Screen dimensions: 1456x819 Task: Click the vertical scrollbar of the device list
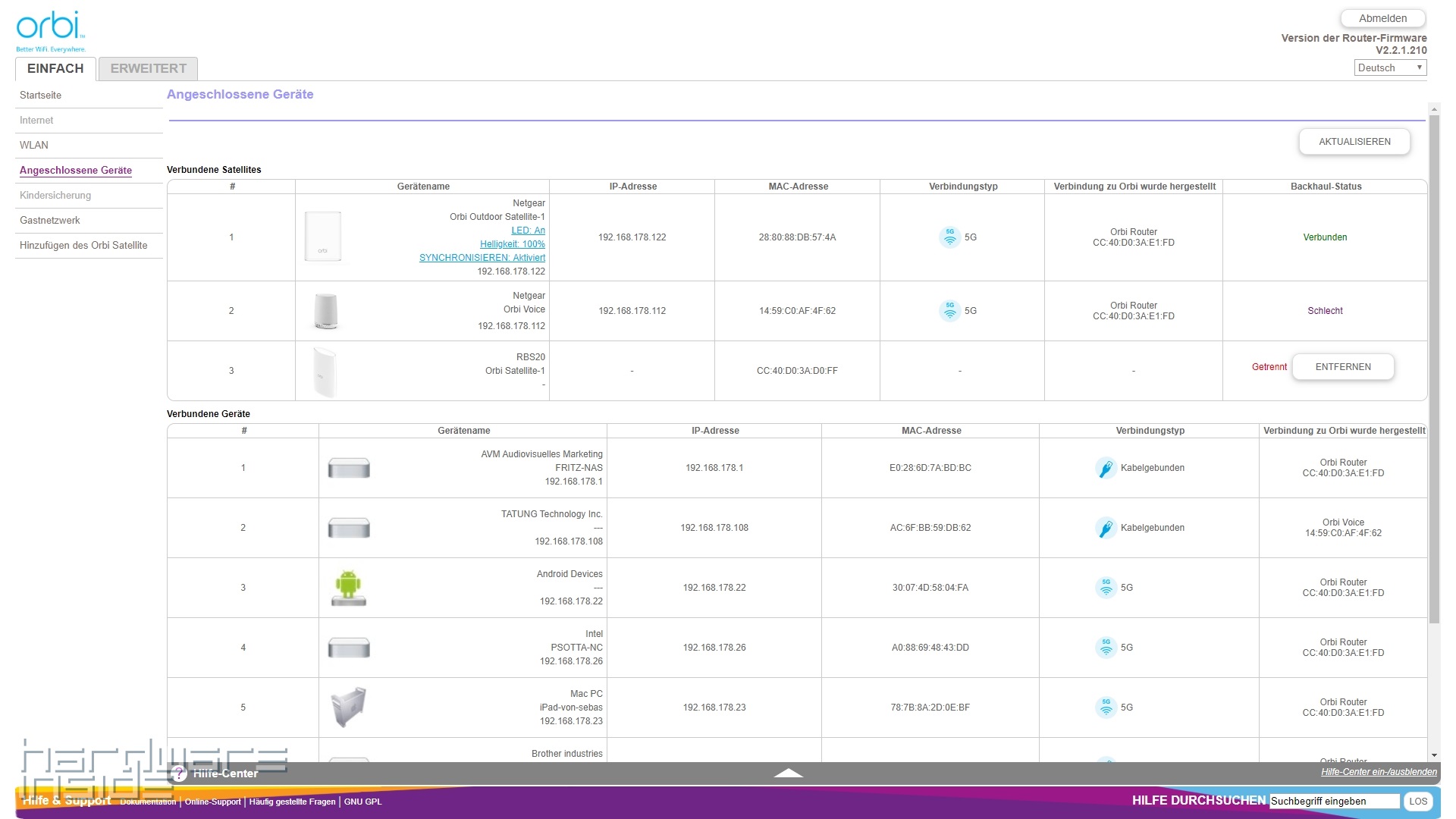click(x=1434, y=369)
